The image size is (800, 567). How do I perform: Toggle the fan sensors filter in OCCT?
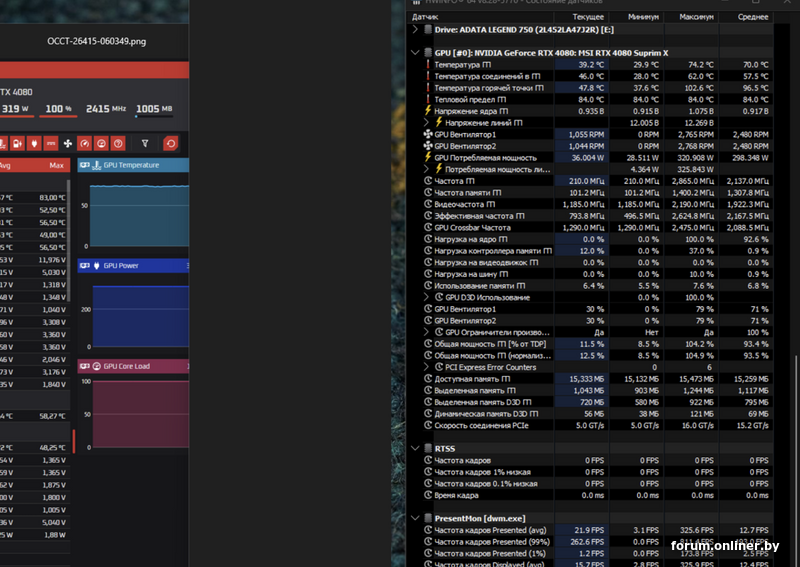tap(67, 144)
